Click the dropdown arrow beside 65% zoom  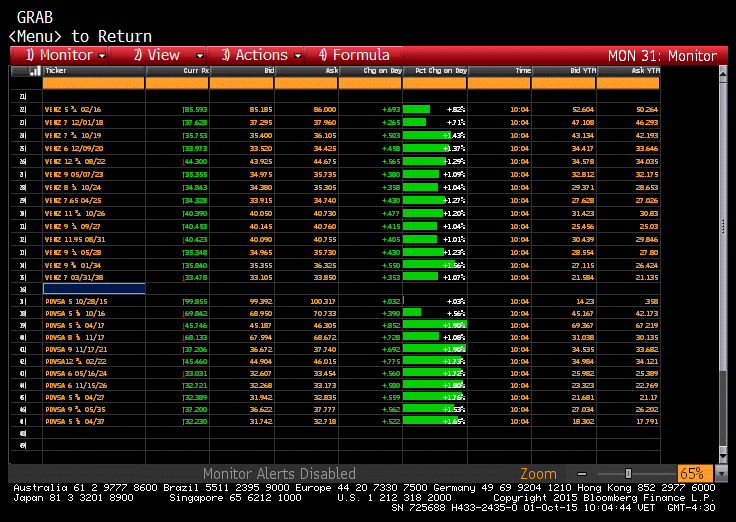(x=721, y=474)
